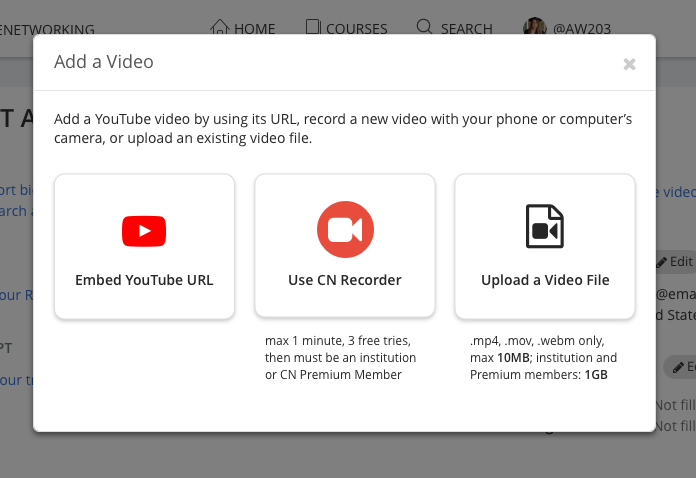Click the courses book icon
Image resolution: width=696 pixels, height=478 pixels.
pos(313,26)
